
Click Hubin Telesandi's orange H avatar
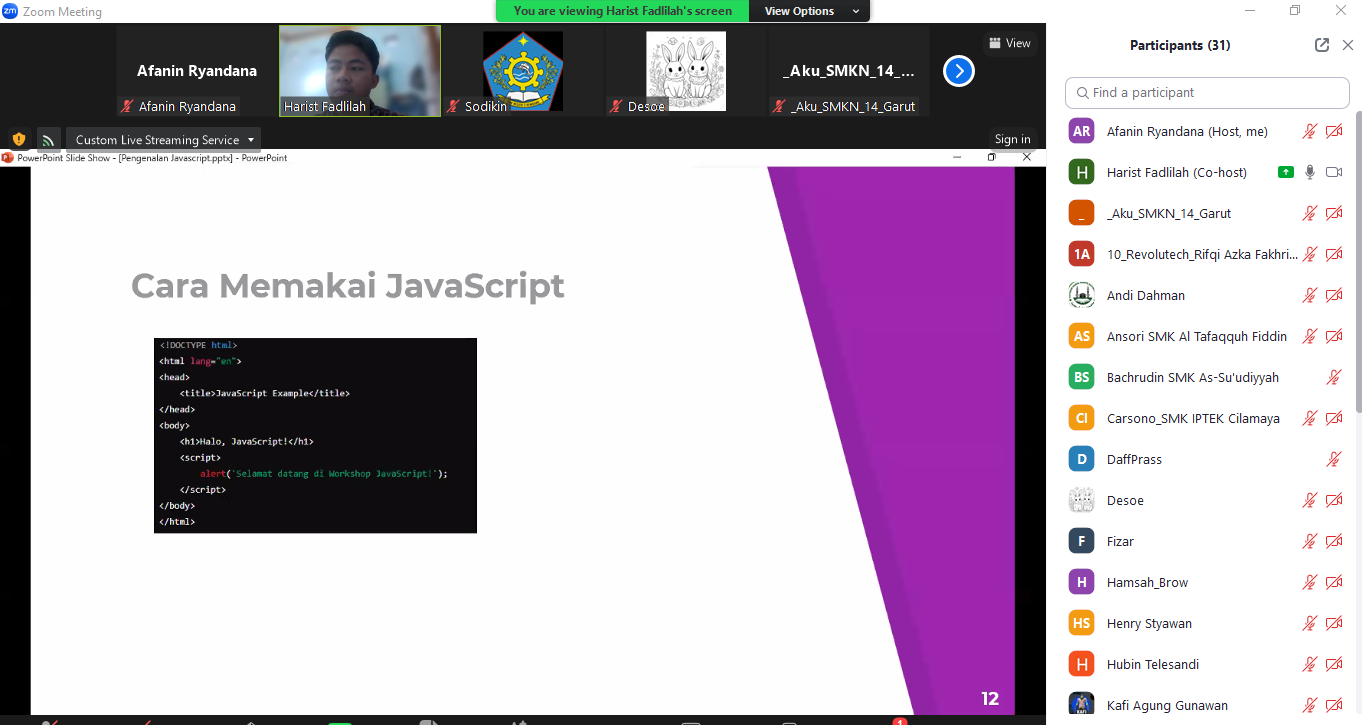click(1081, 664)
